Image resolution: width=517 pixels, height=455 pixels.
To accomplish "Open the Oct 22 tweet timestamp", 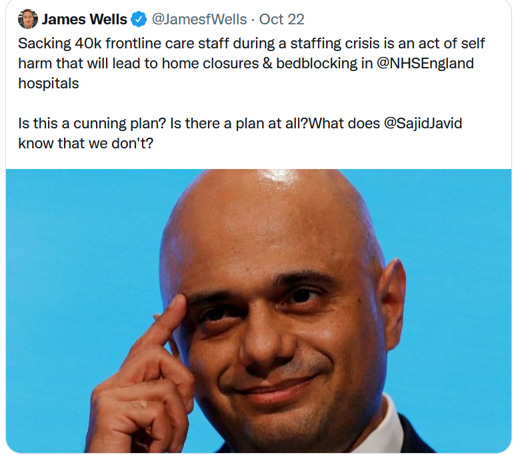I will 282,19.
